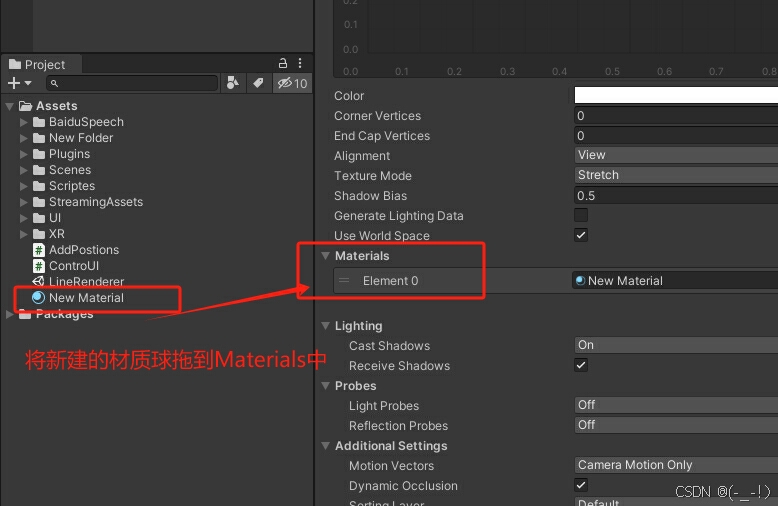Open the Alignment dropdown showing View
The height and width of the screenshot is (506, 778).
[676, 155]
